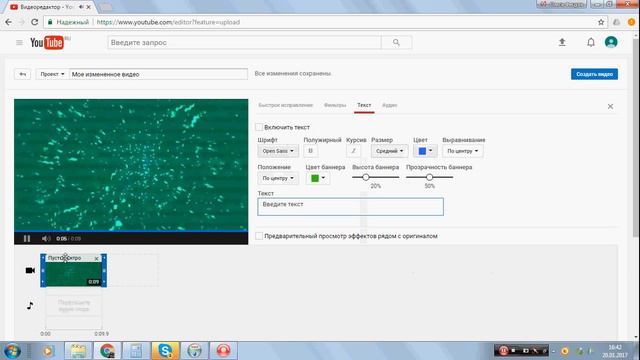640x360 pixels.
Task: Click the right trim handle of clip
Action: pyautogui.click(x=104, y=270)
